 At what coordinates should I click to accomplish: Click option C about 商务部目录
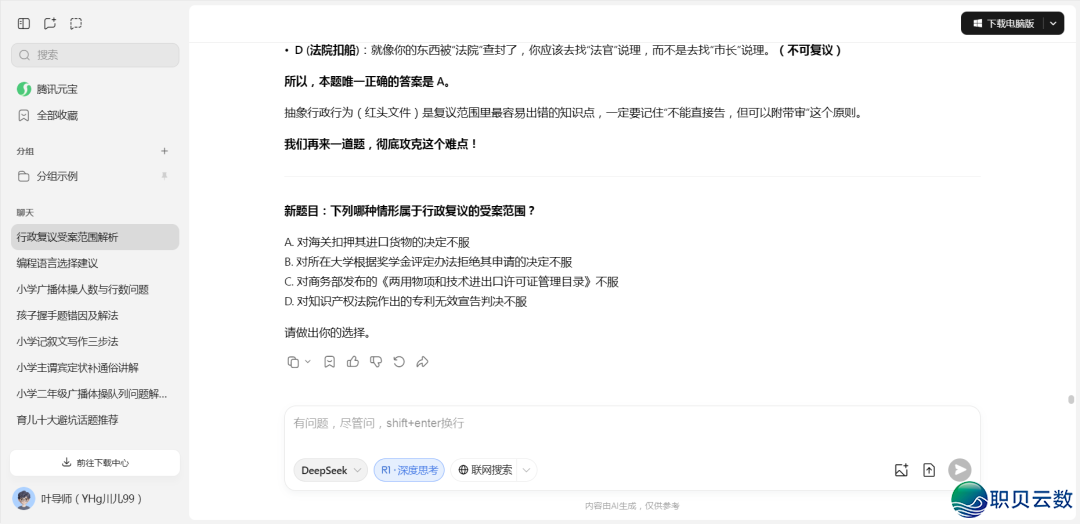click(452, 282)
